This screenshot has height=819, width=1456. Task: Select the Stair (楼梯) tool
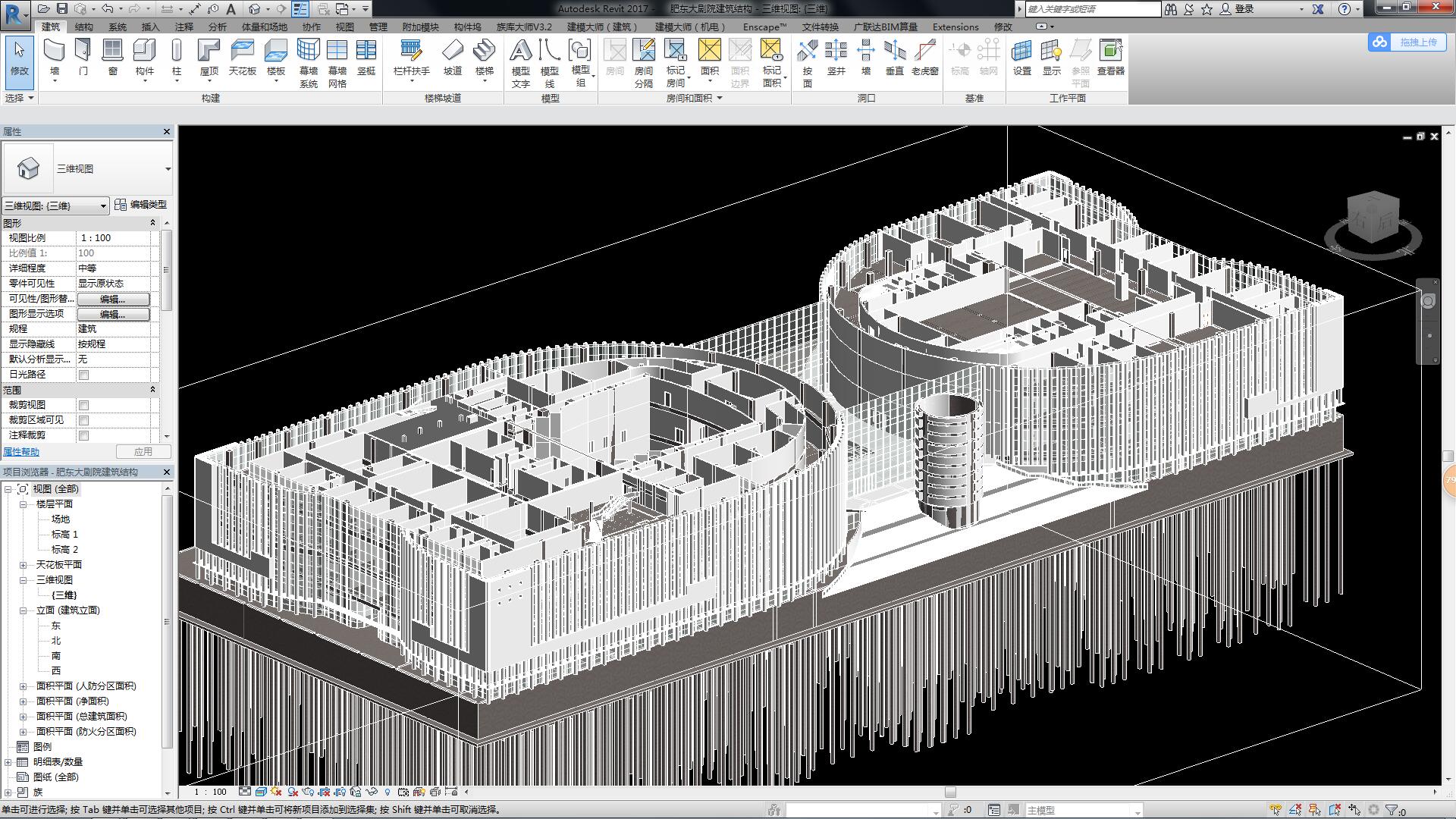[485, 59]
